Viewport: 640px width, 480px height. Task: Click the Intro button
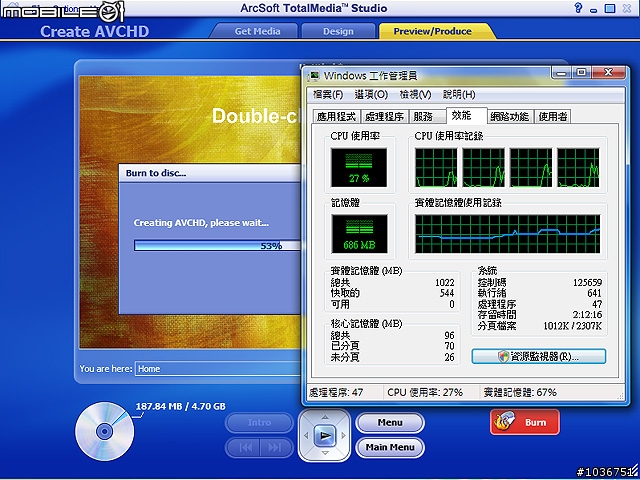tap(259, 422)
